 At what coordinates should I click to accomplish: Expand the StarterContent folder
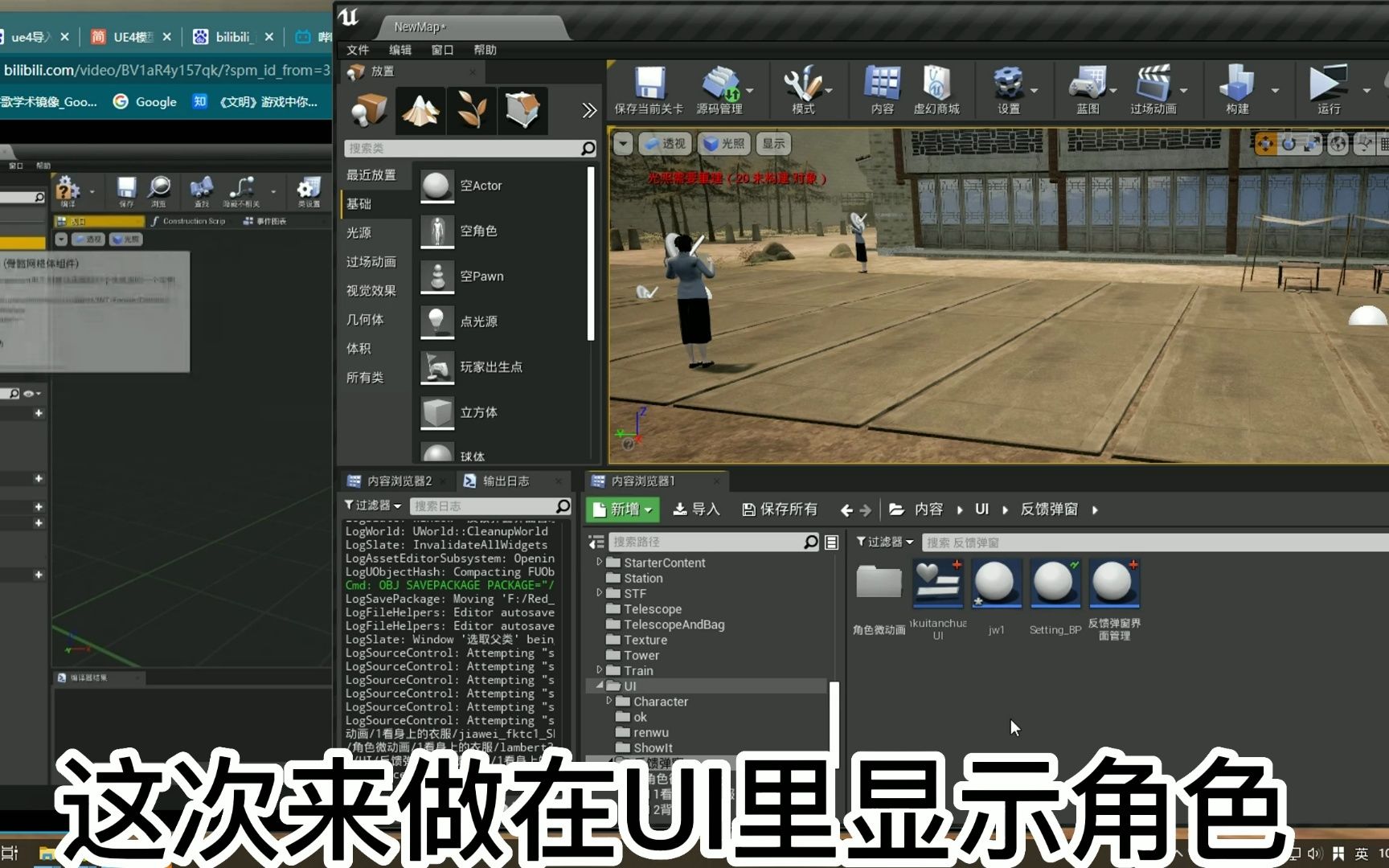[x=599, y=563]
